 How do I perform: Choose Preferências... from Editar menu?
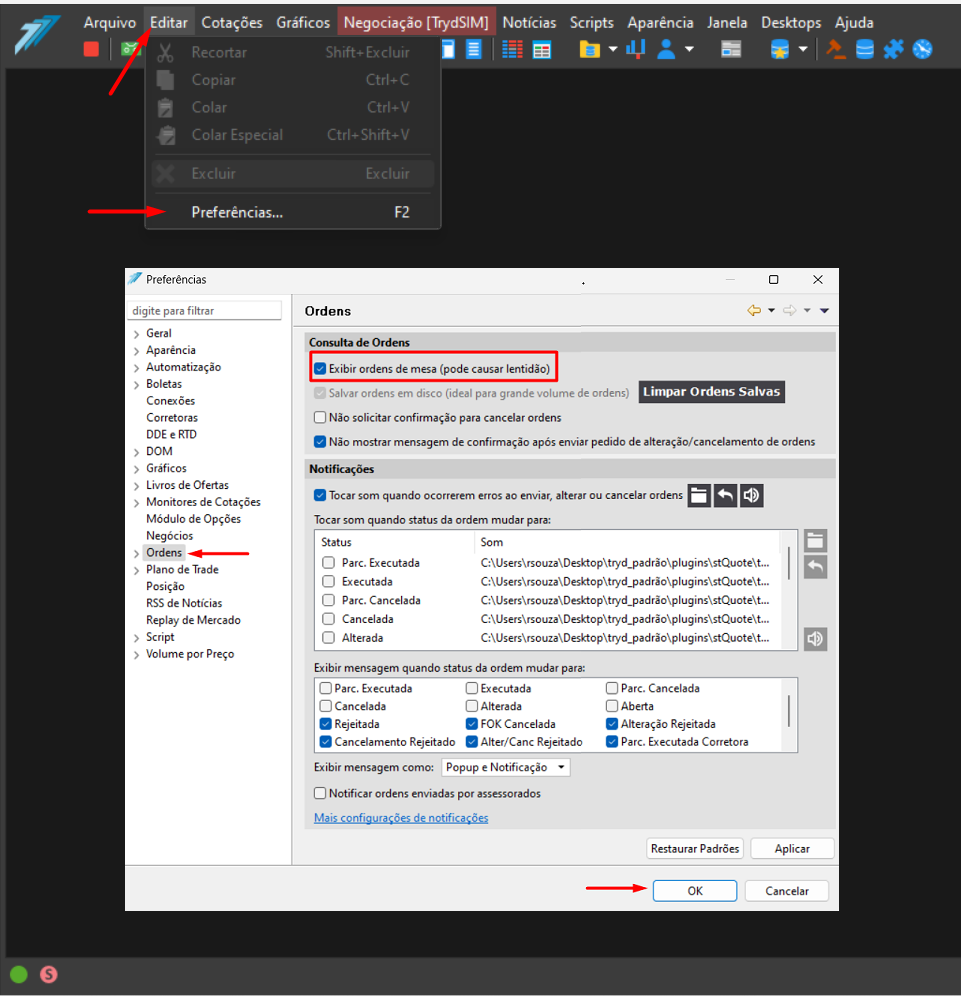click(x=293, y=212)
